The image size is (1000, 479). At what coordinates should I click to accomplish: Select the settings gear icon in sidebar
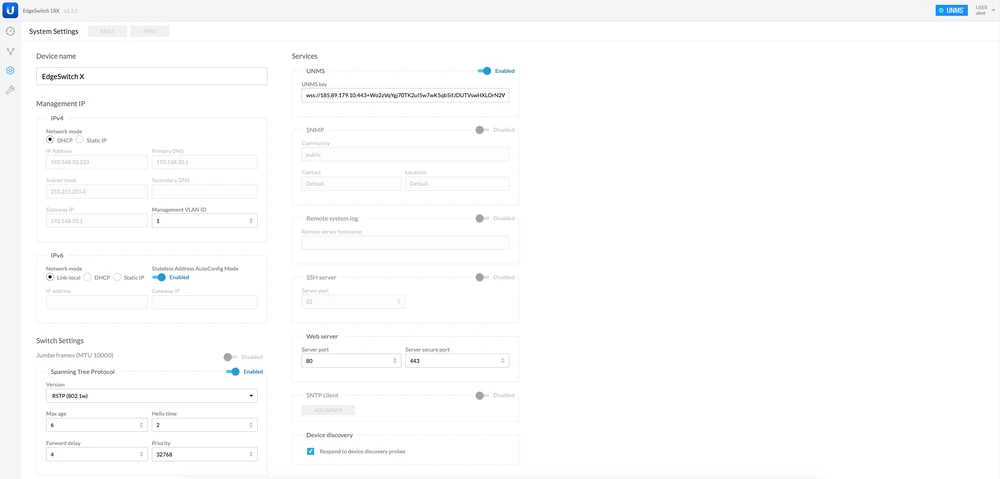point(10,71)
